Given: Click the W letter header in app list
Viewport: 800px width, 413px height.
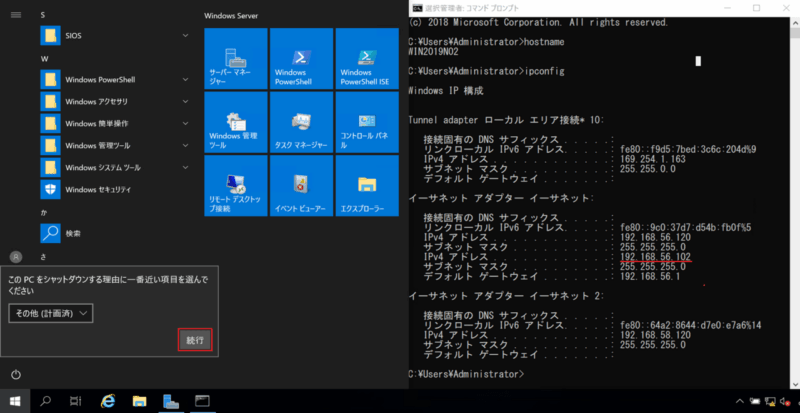Looking at the screenshot, I should click(44, 59).
